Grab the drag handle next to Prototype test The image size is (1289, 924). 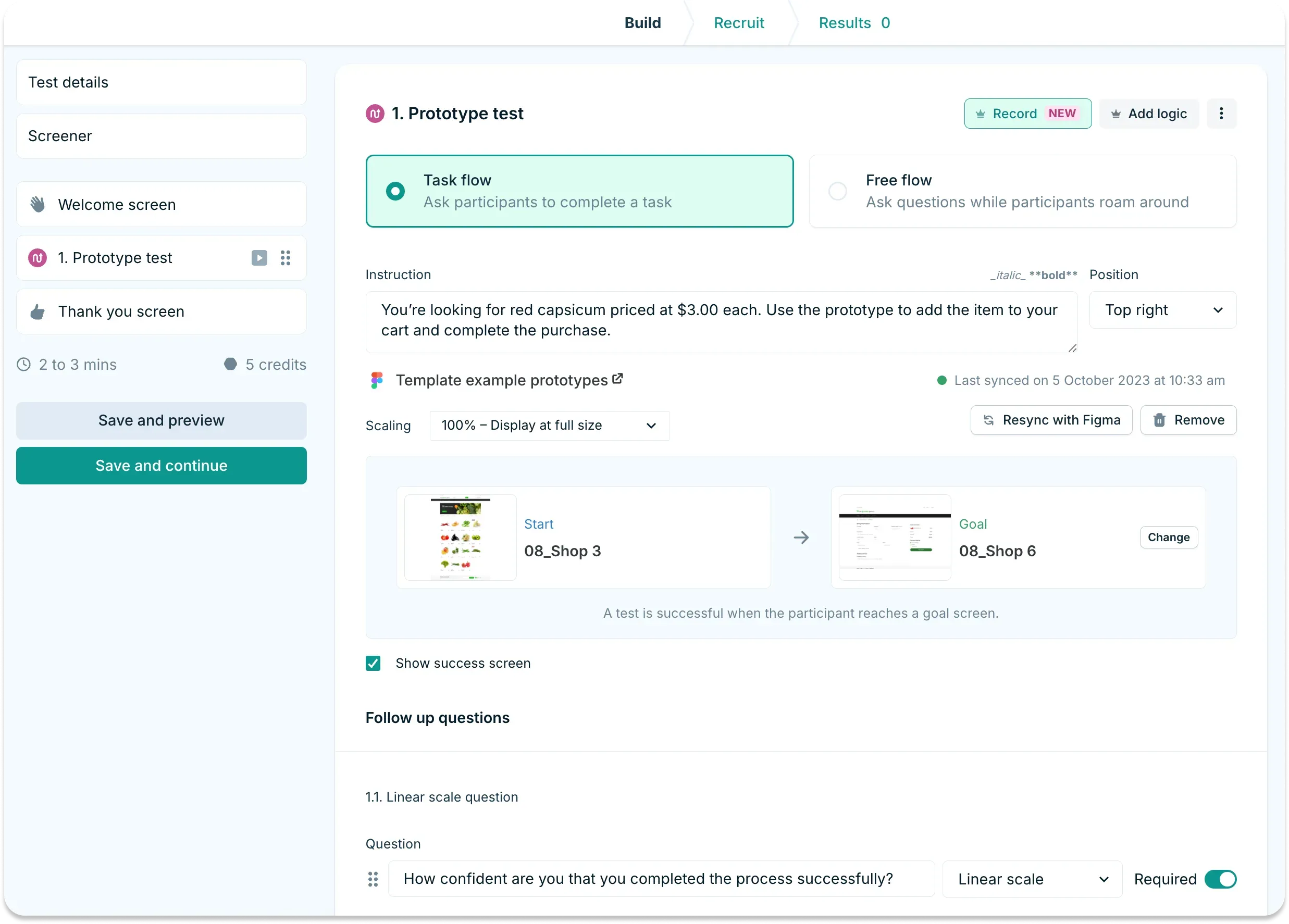tap(286, 258)
